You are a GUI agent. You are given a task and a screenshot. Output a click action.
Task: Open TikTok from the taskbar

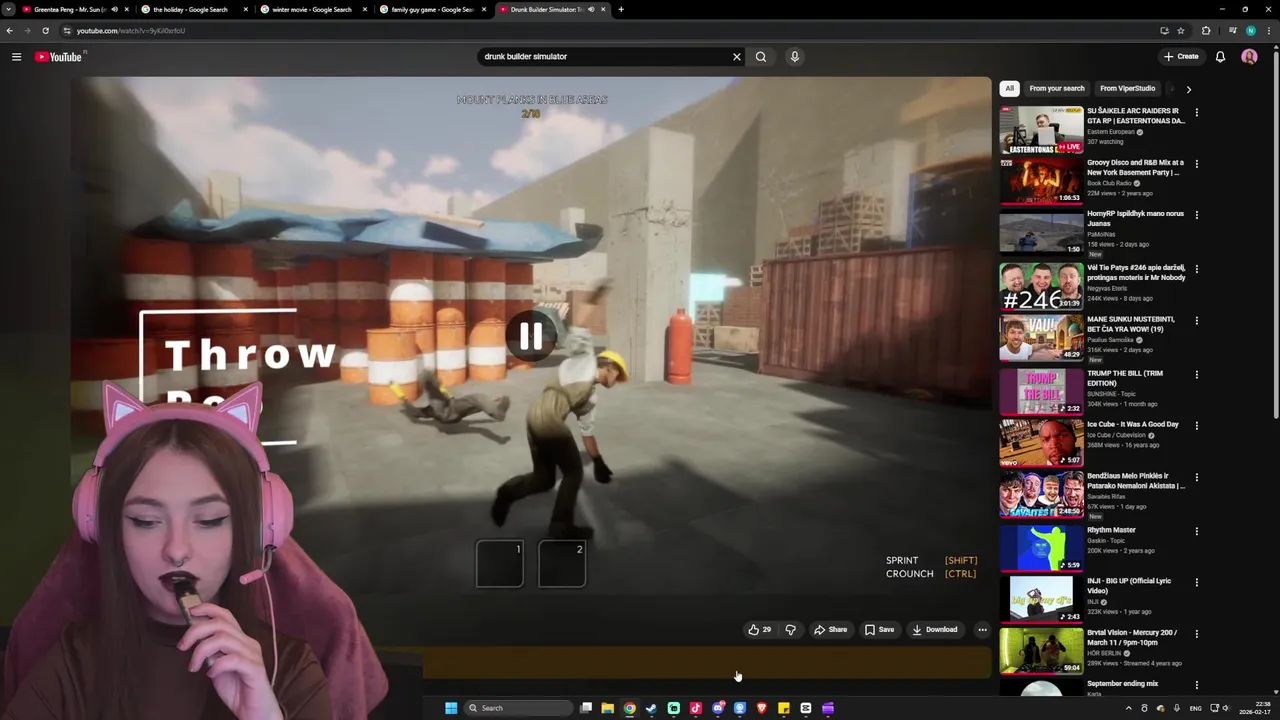(x=696, y=708)
